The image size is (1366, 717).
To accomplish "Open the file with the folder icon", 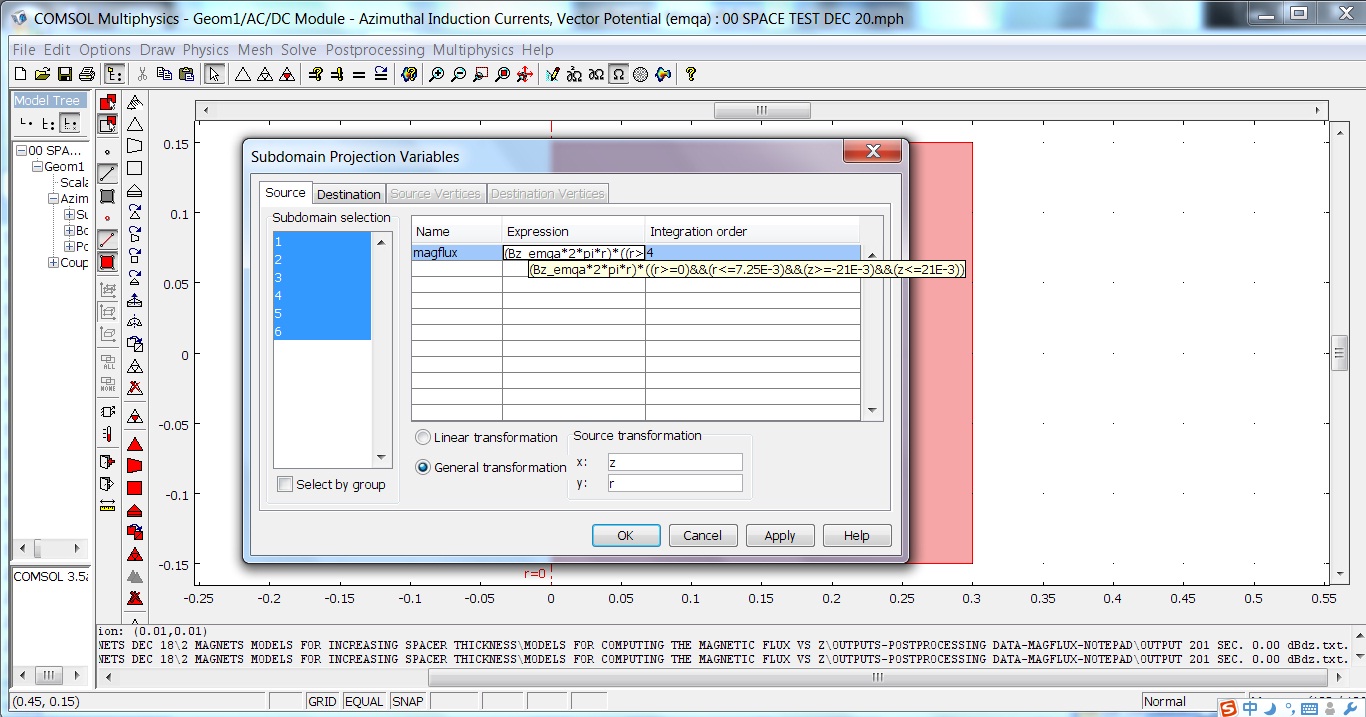I will pos(42,74).
